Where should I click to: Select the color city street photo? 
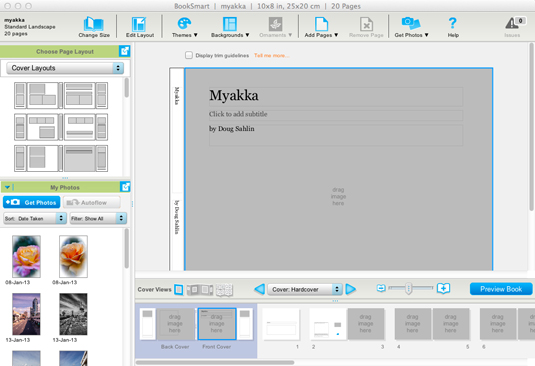pyautogui.click(x=26, y=314)
